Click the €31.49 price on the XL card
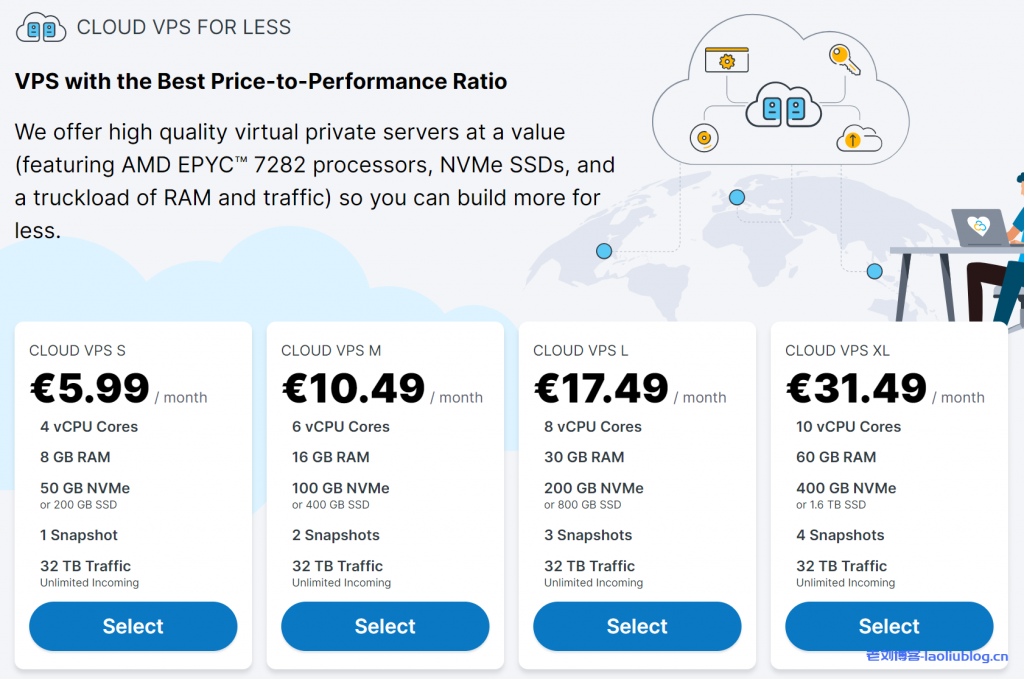The width and height of the screenshot is (1024, 679). coord(856,388)
